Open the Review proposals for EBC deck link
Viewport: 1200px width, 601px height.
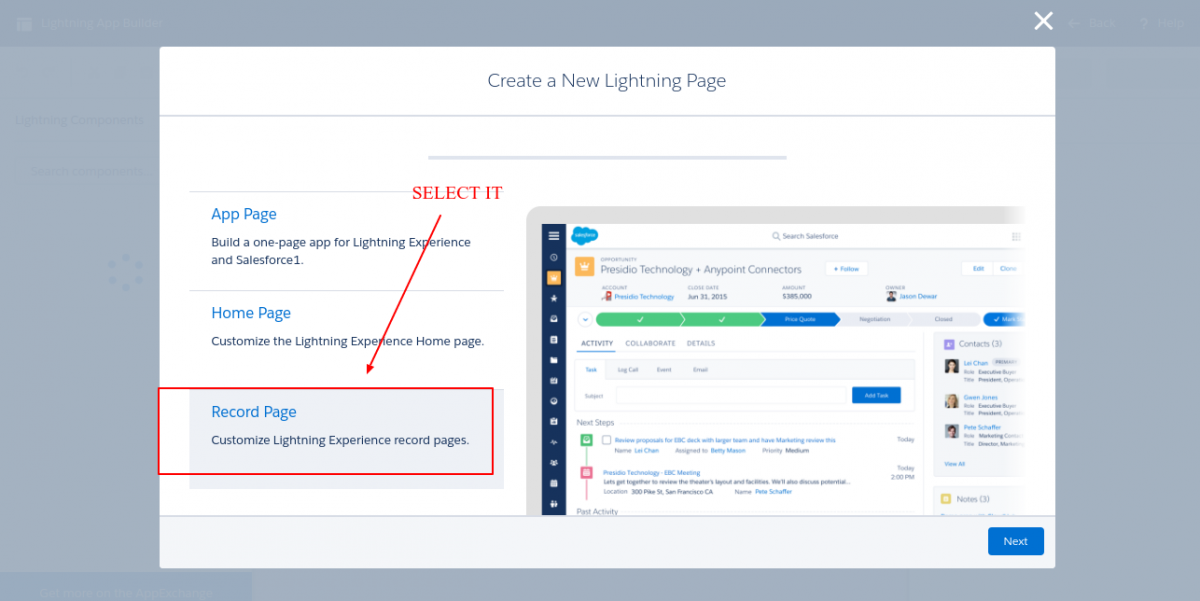pos(725,440)
